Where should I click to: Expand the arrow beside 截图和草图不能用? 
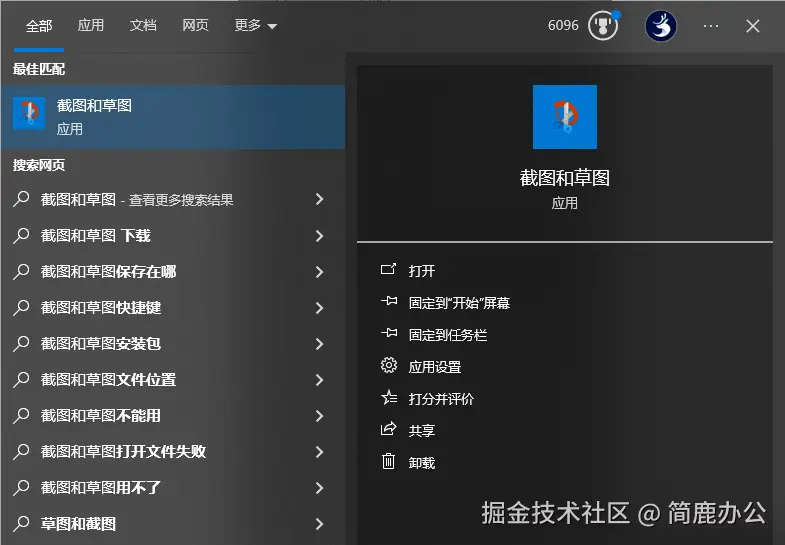[319, 416]
